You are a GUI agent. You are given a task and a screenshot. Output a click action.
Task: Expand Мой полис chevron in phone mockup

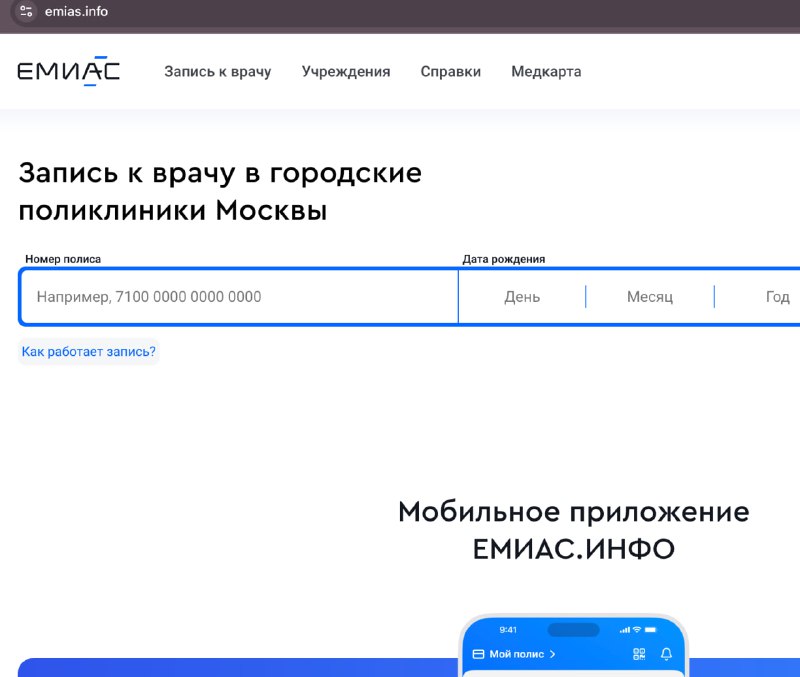(553, 654)
